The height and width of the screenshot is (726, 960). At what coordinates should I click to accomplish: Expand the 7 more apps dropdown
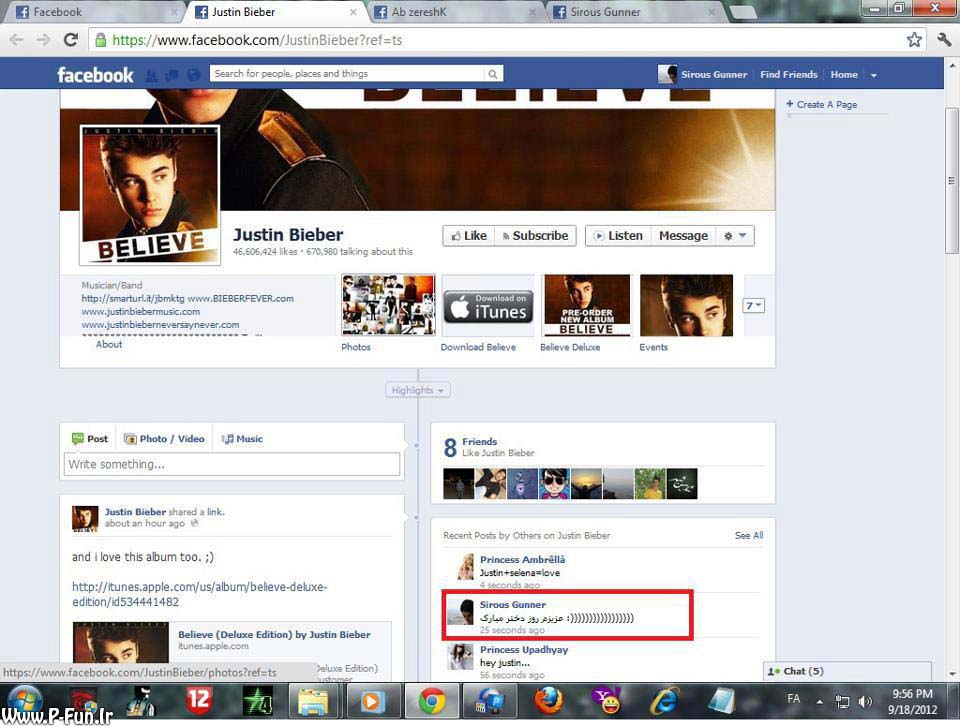pyautogui.click(x=753, y=305)
